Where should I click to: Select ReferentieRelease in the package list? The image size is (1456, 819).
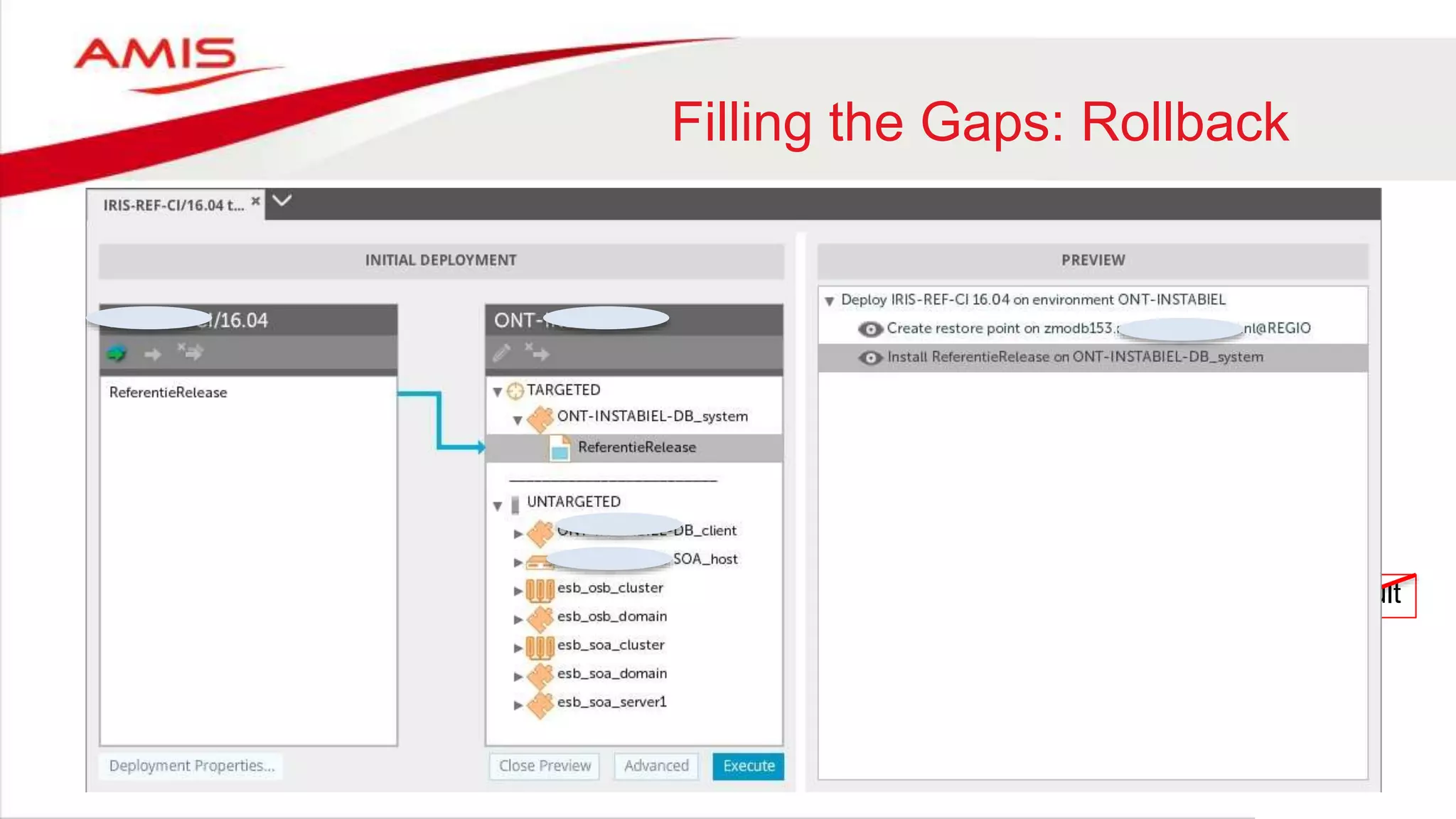pyautogui.click(x=168, y=392)
